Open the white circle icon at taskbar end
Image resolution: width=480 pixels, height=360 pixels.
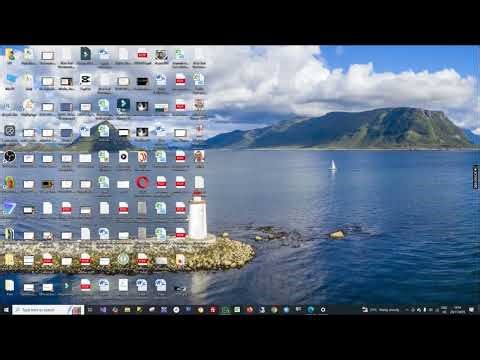(x=323, y=310)
